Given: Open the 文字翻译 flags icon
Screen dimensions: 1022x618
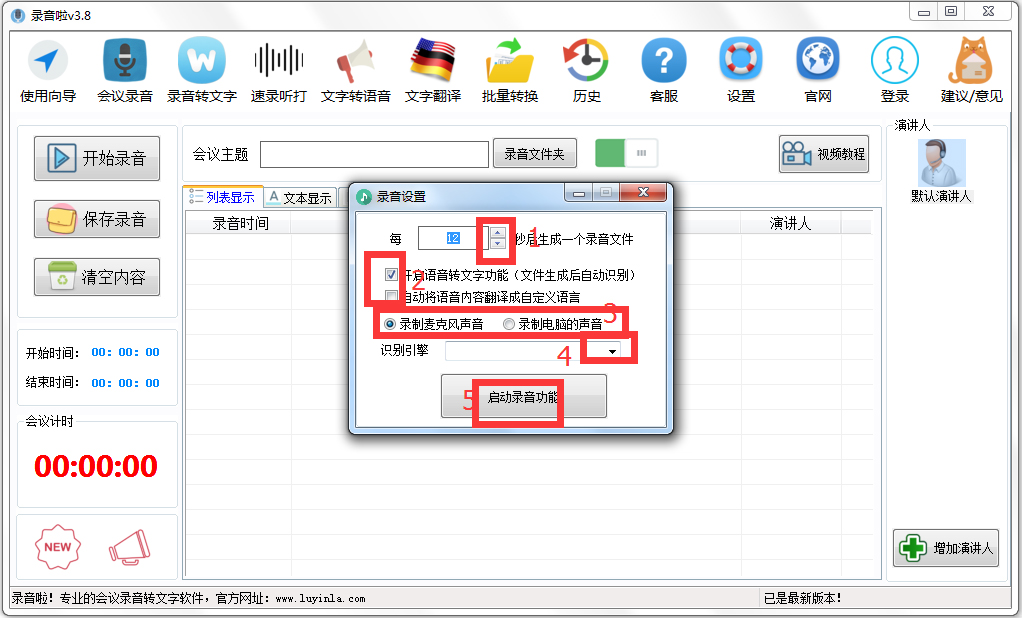Looking at the screenshot, I should 432,60.
